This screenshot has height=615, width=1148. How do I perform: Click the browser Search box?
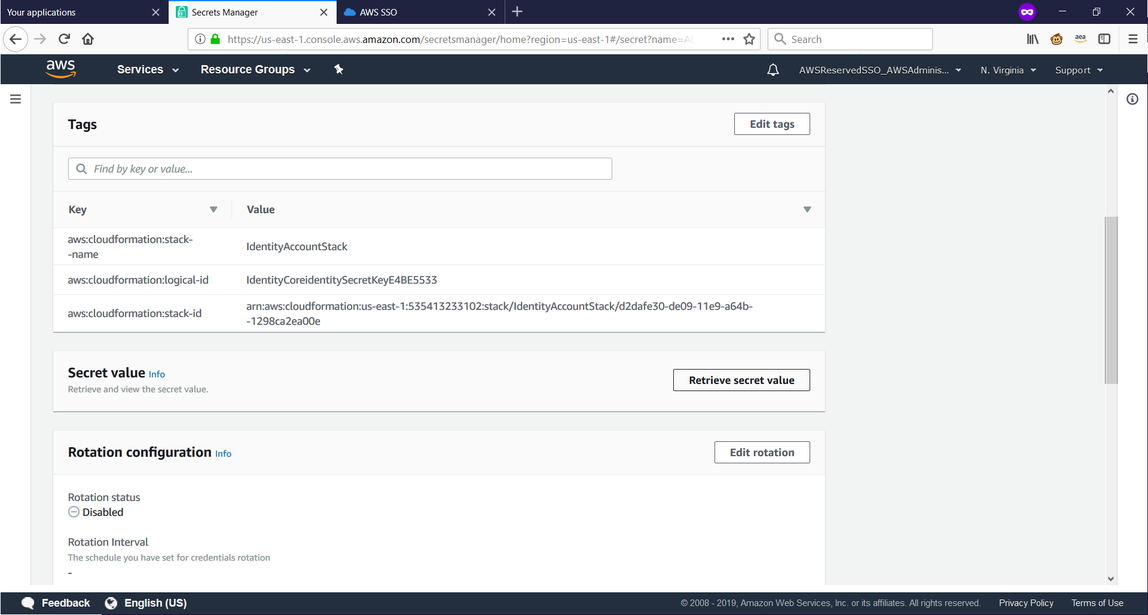point(850,40)
